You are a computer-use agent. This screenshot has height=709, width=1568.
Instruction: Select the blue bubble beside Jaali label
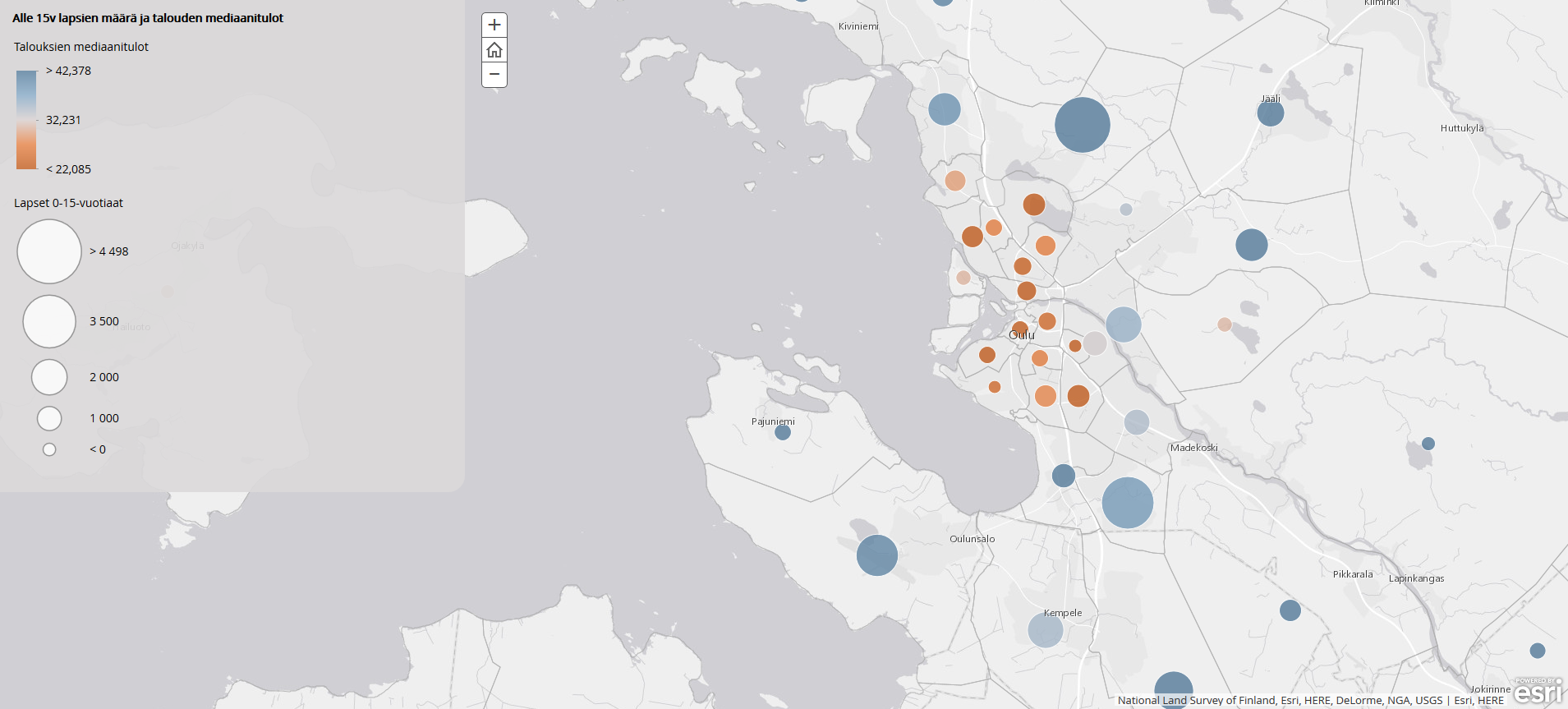click(1271, 113)
